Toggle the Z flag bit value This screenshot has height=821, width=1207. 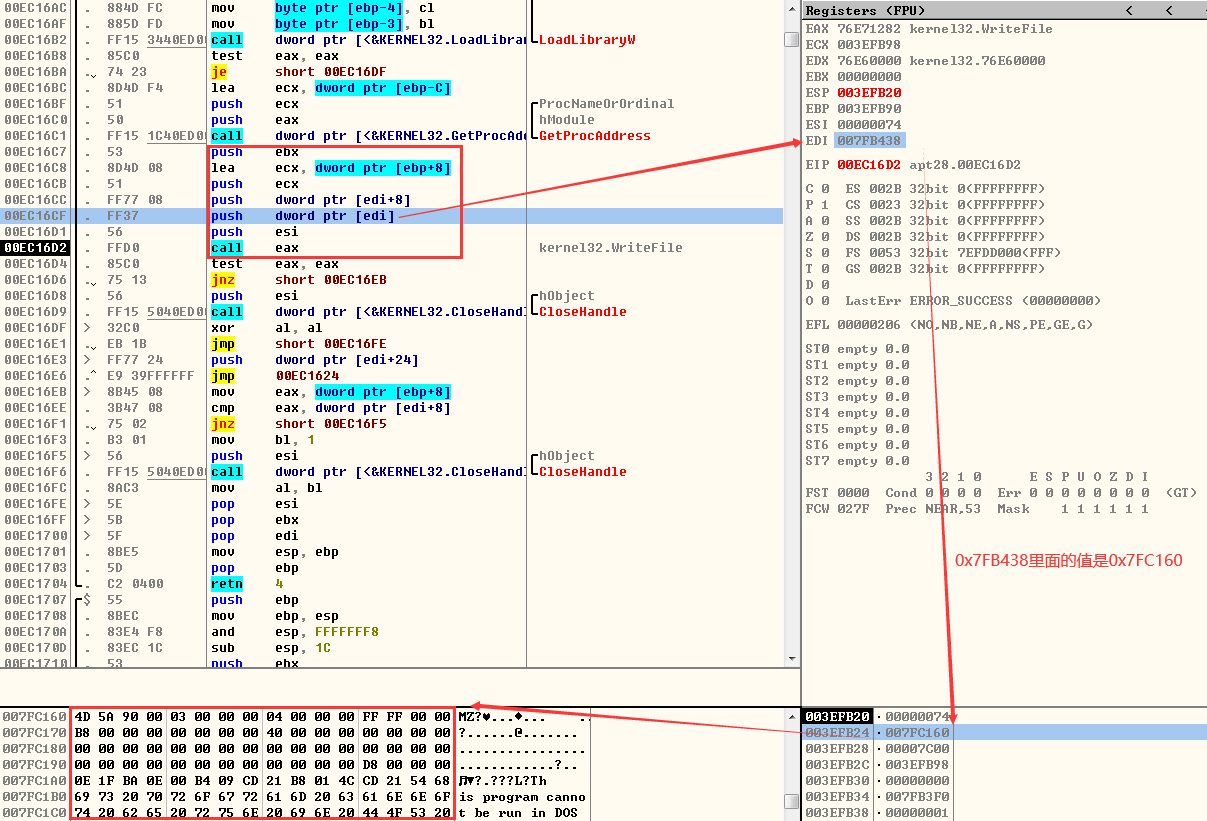point(825,237)
